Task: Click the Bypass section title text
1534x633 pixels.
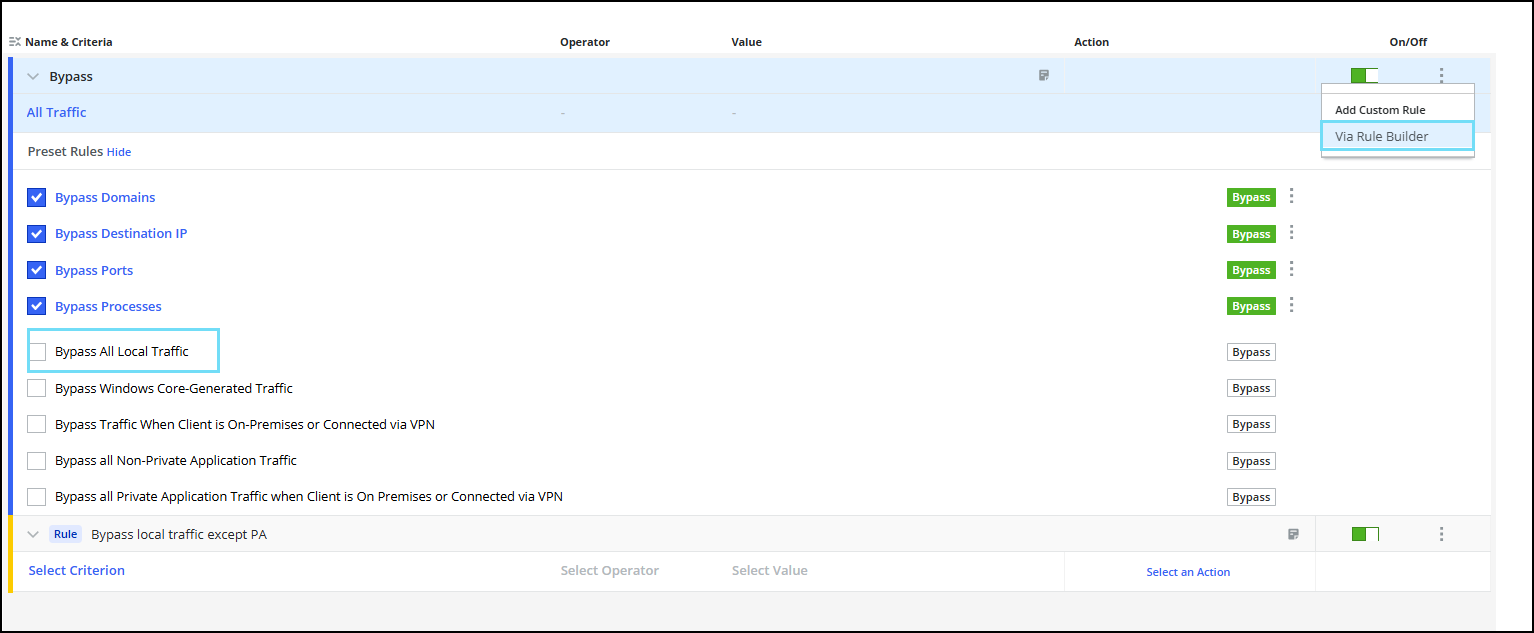Action: coord(71,76)
